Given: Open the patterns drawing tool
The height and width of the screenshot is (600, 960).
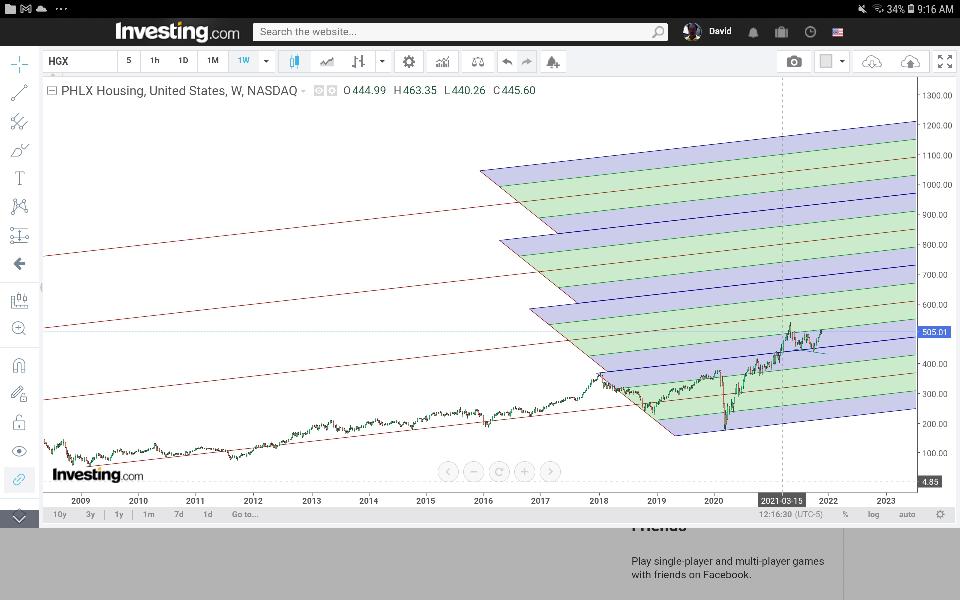Looking at the screenshot, I should [x=19, y=206].
